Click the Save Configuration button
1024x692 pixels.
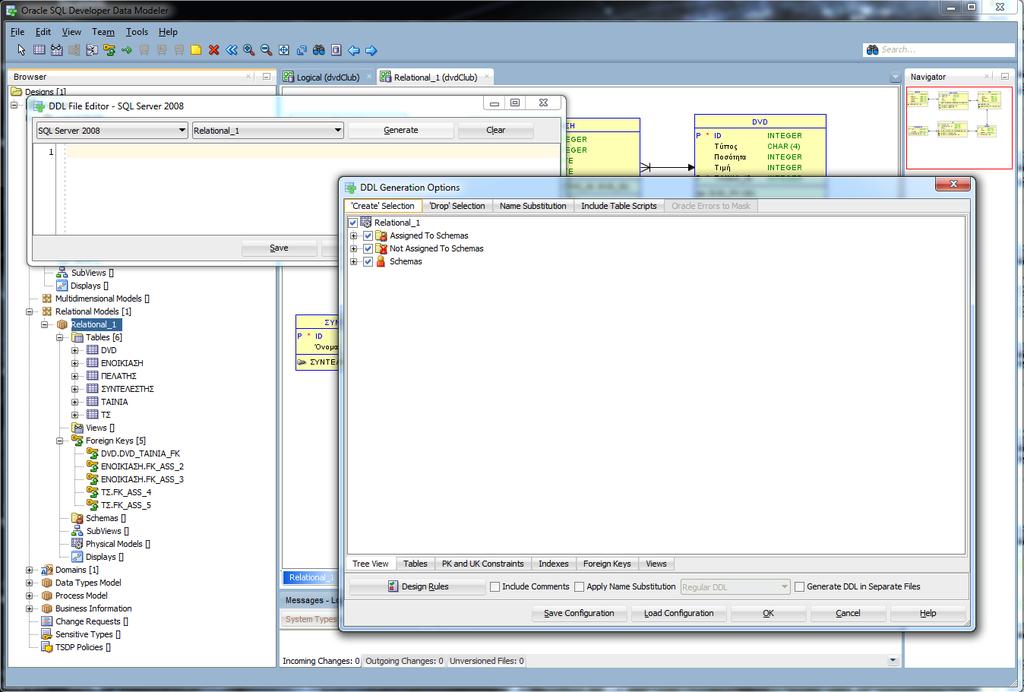tap(579, 613)
